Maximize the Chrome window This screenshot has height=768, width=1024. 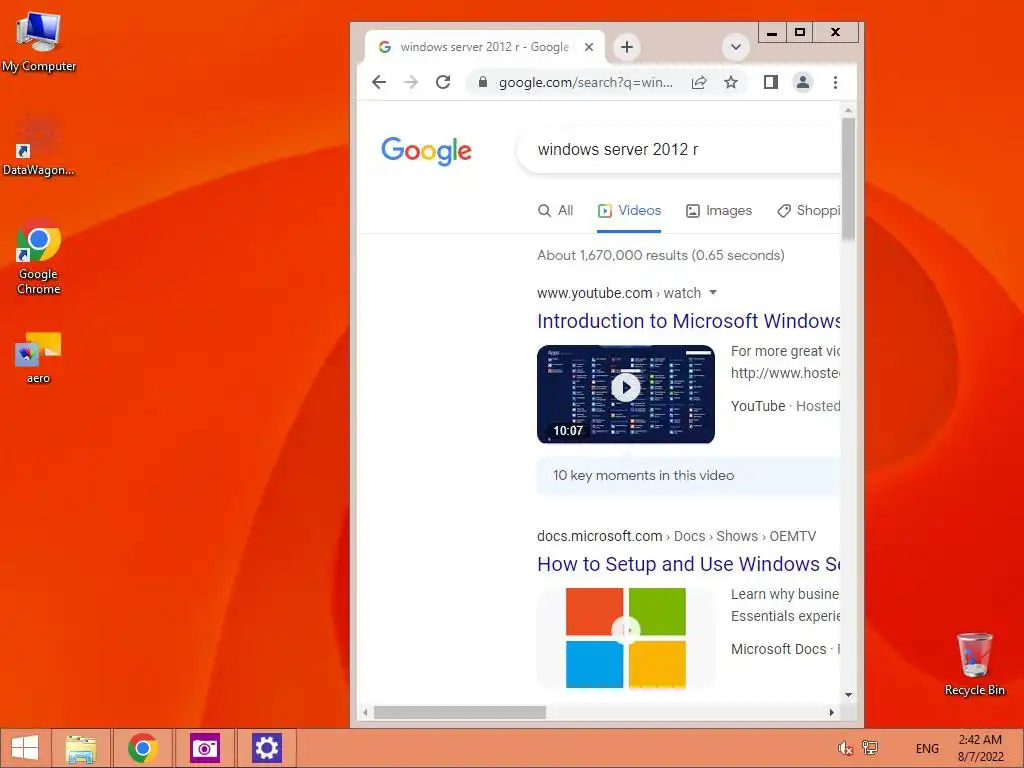[x=800, y=32]
